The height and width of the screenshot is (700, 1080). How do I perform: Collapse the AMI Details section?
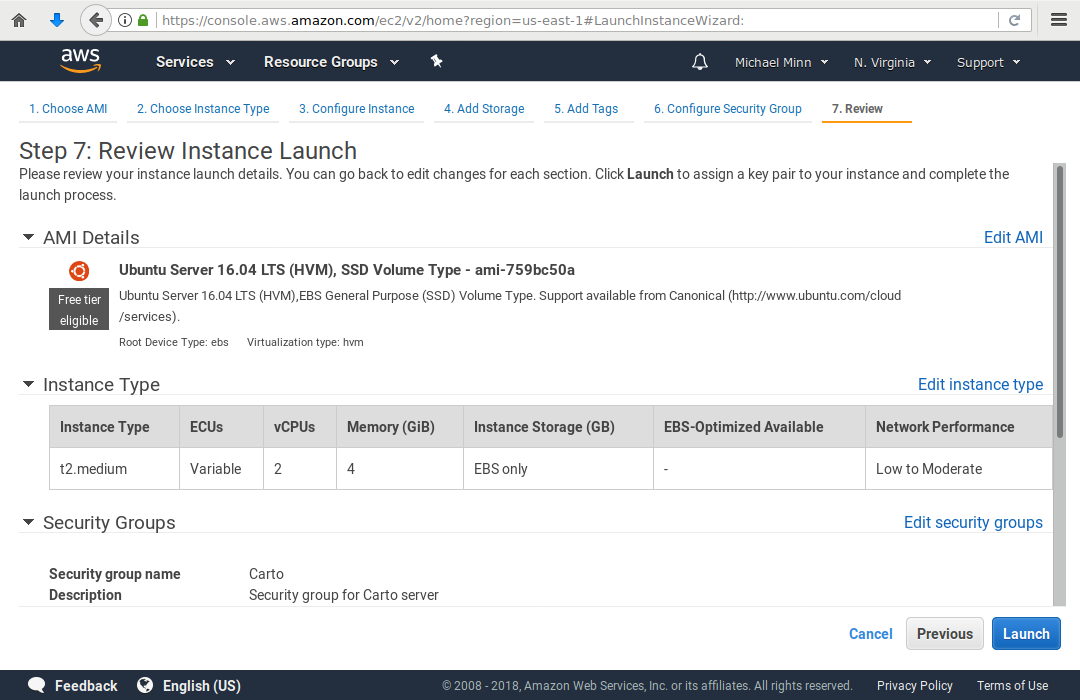point(28,238)
